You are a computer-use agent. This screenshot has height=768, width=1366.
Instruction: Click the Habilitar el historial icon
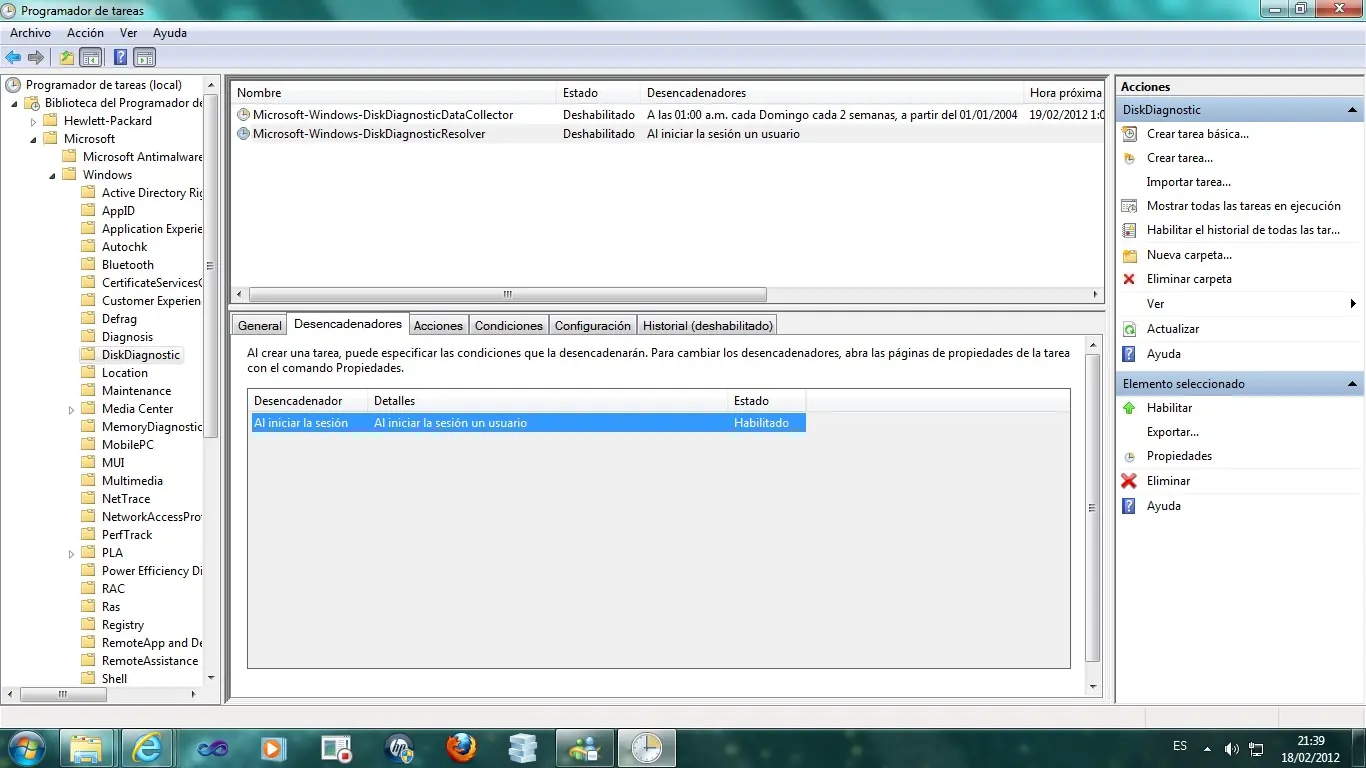[x=1129, y=230]
